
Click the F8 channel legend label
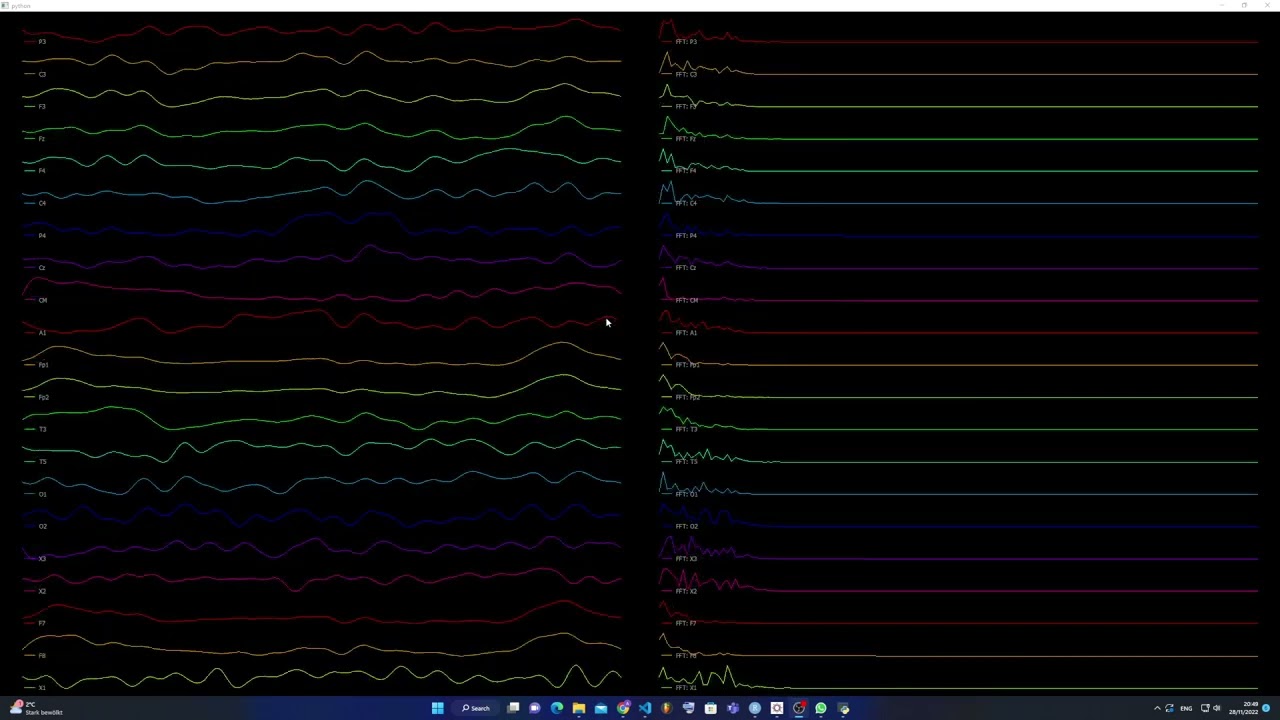(x=42, y=656)
